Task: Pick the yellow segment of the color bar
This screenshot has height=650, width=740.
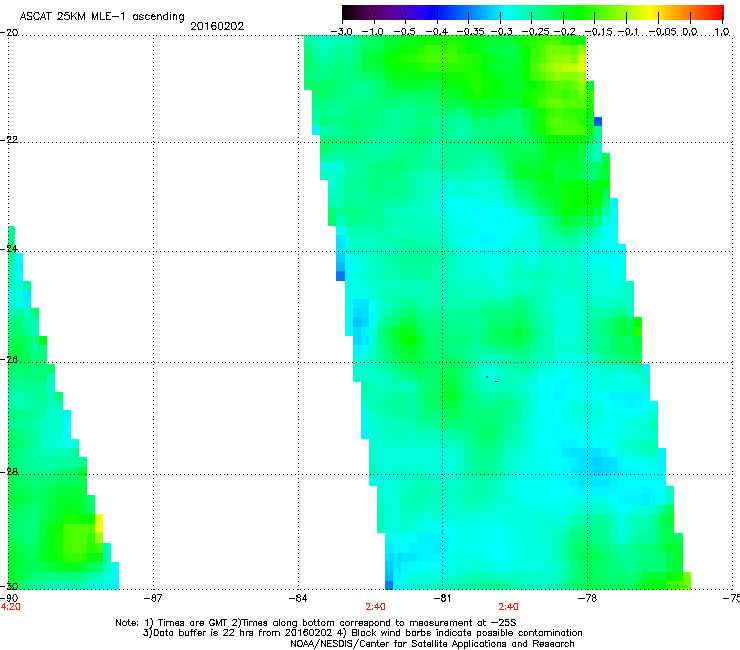Action: tap(653, 12)
